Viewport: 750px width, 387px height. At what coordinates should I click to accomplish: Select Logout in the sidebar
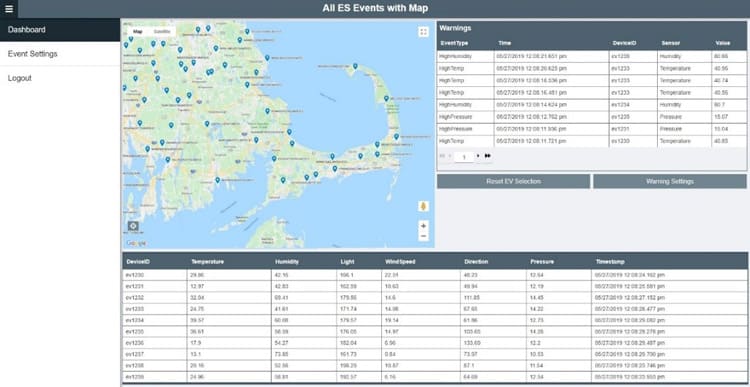(60, 78)
